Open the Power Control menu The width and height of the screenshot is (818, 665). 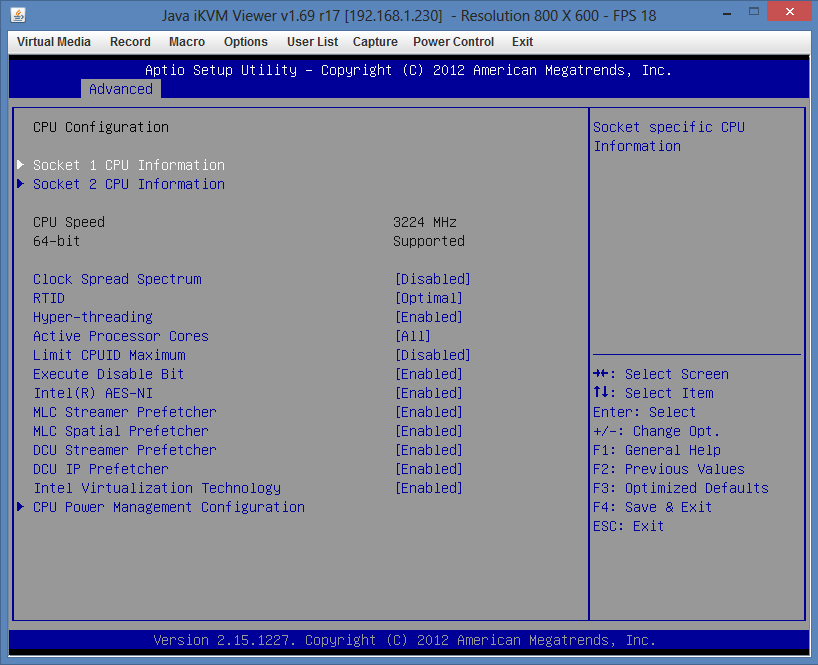pos(453,42)
